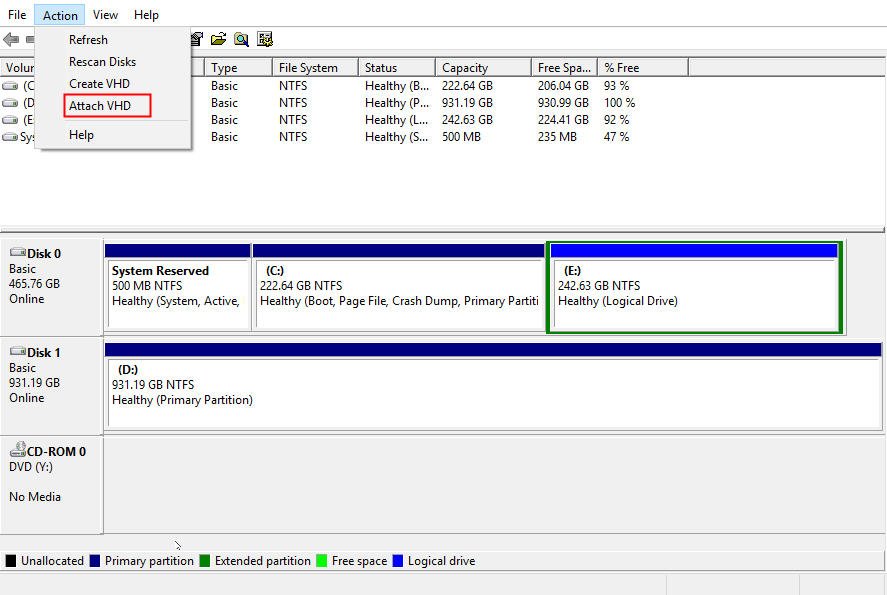Click the 931.19 GB capacity cell in volume list

point(467,103)
